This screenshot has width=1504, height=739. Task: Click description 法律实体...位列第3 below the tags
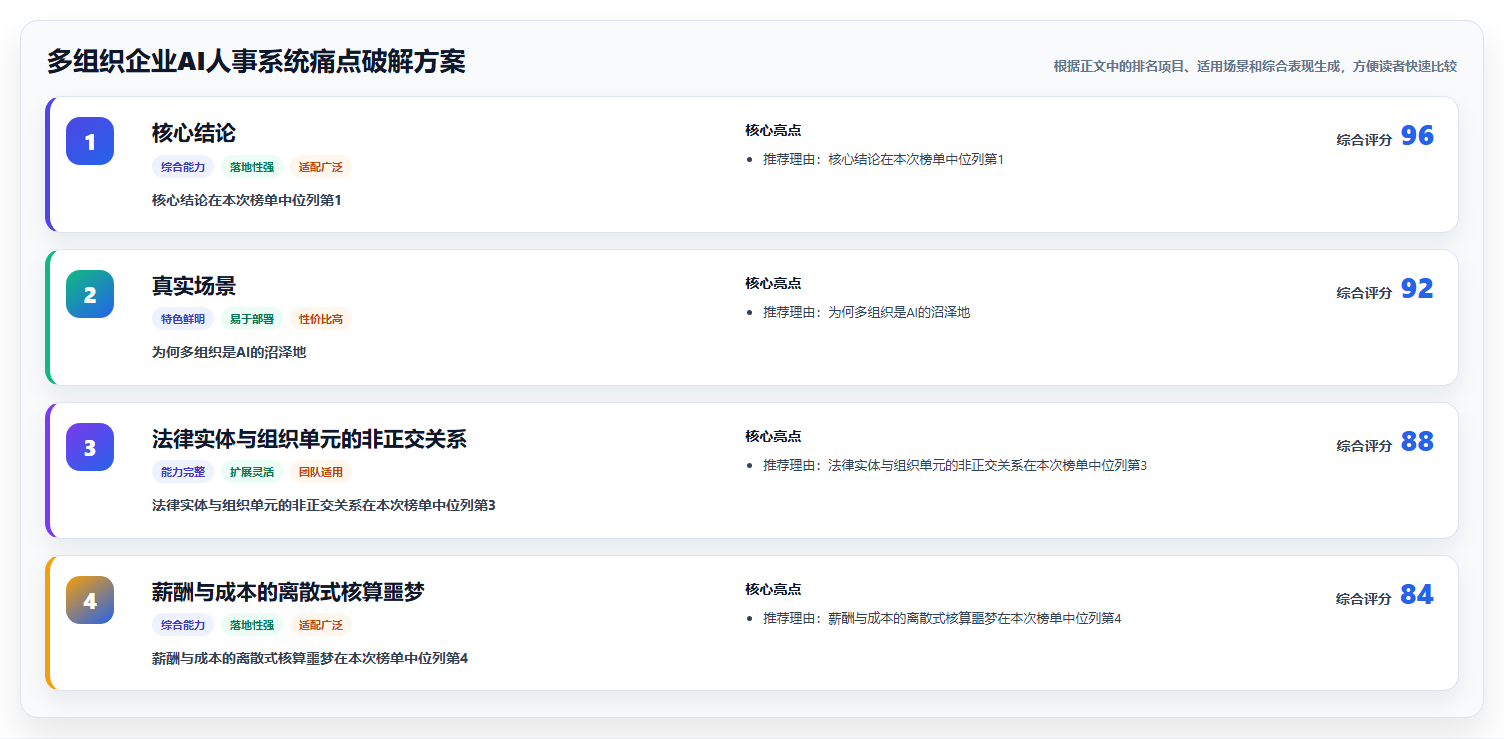[324, 506]
